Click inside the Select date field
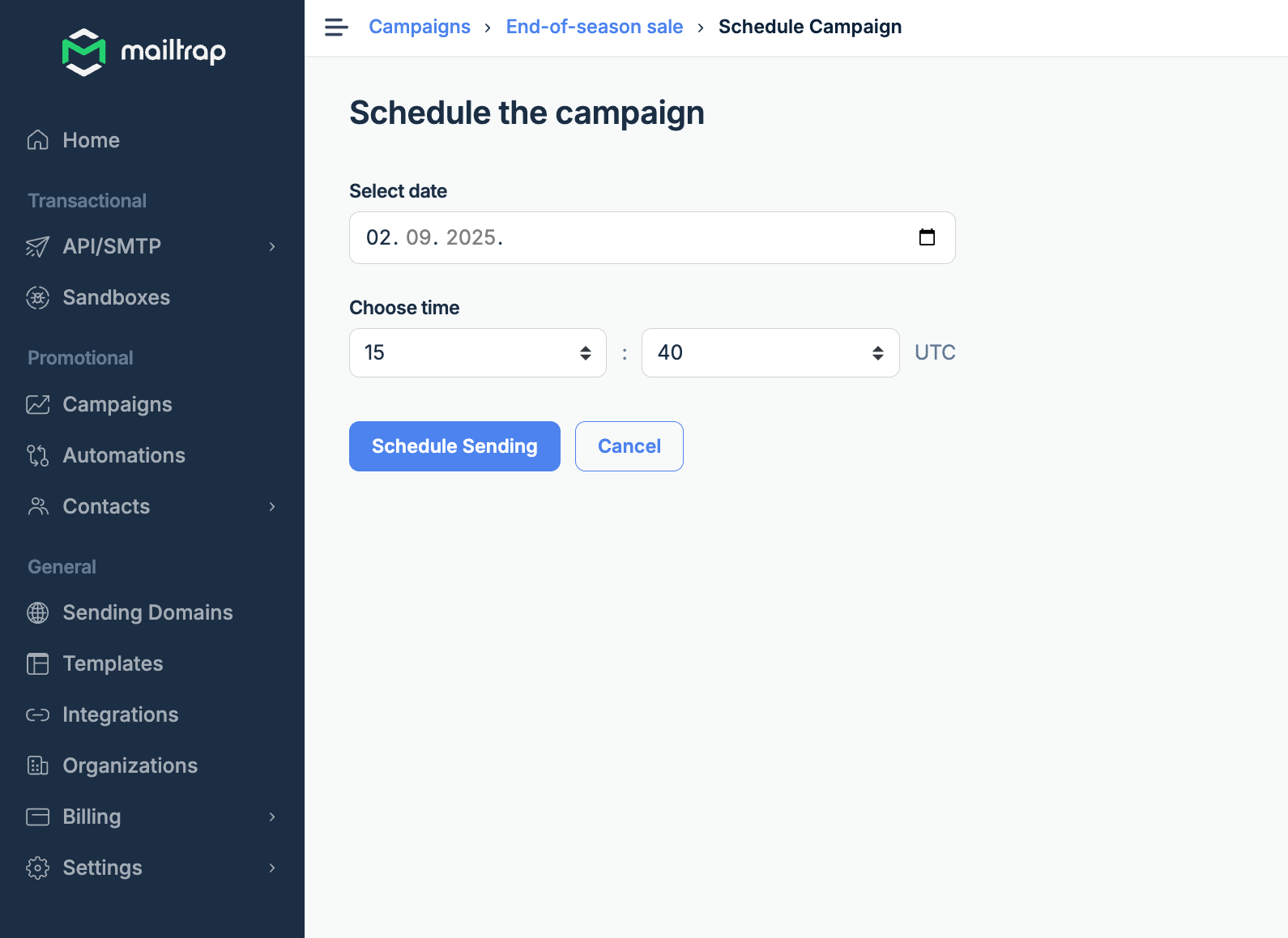The width and height of the screenshot is (1288, 938). 567,237
